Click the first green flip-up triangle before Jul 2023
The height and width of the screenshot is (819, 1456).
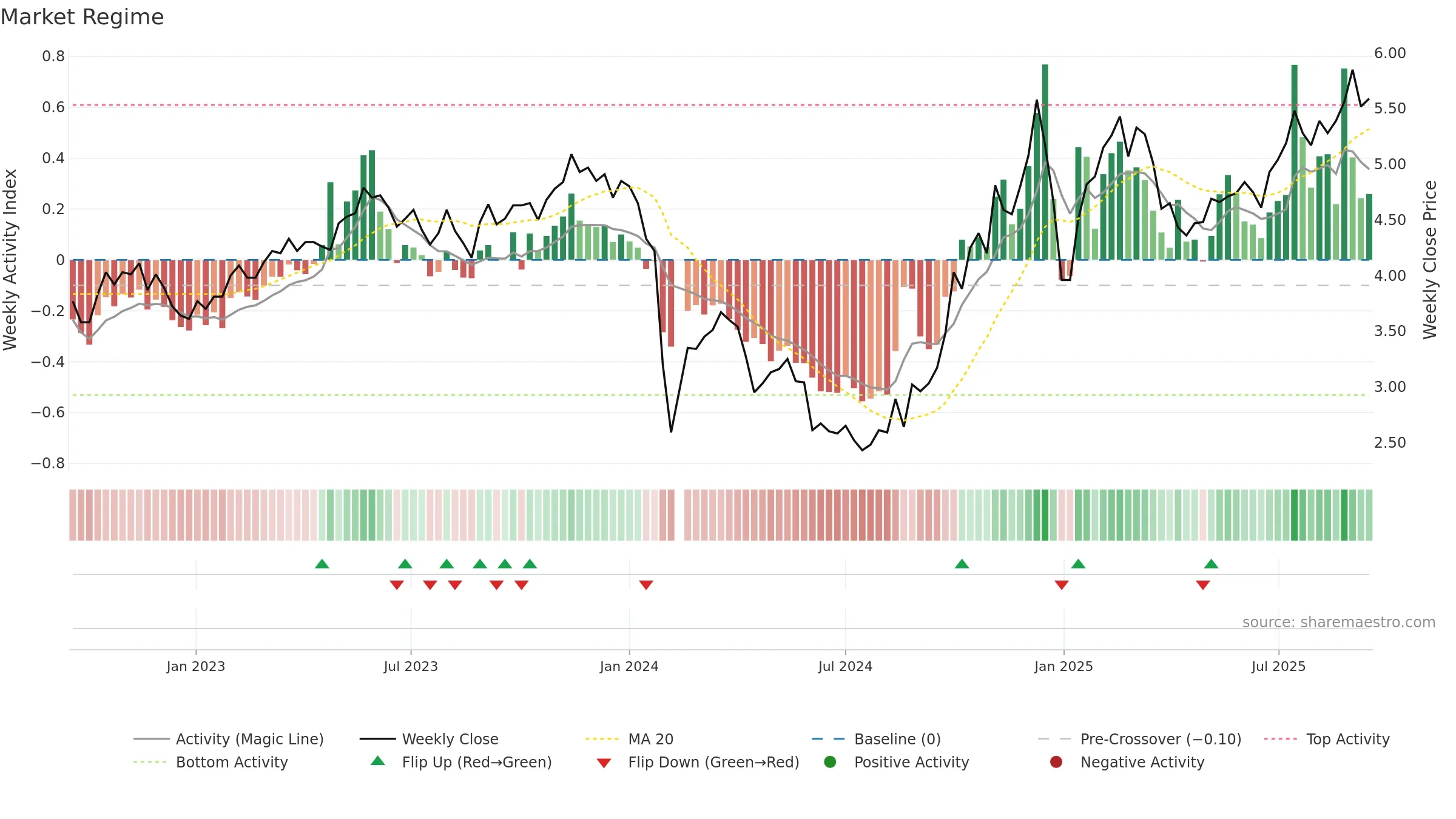point(322,564)
